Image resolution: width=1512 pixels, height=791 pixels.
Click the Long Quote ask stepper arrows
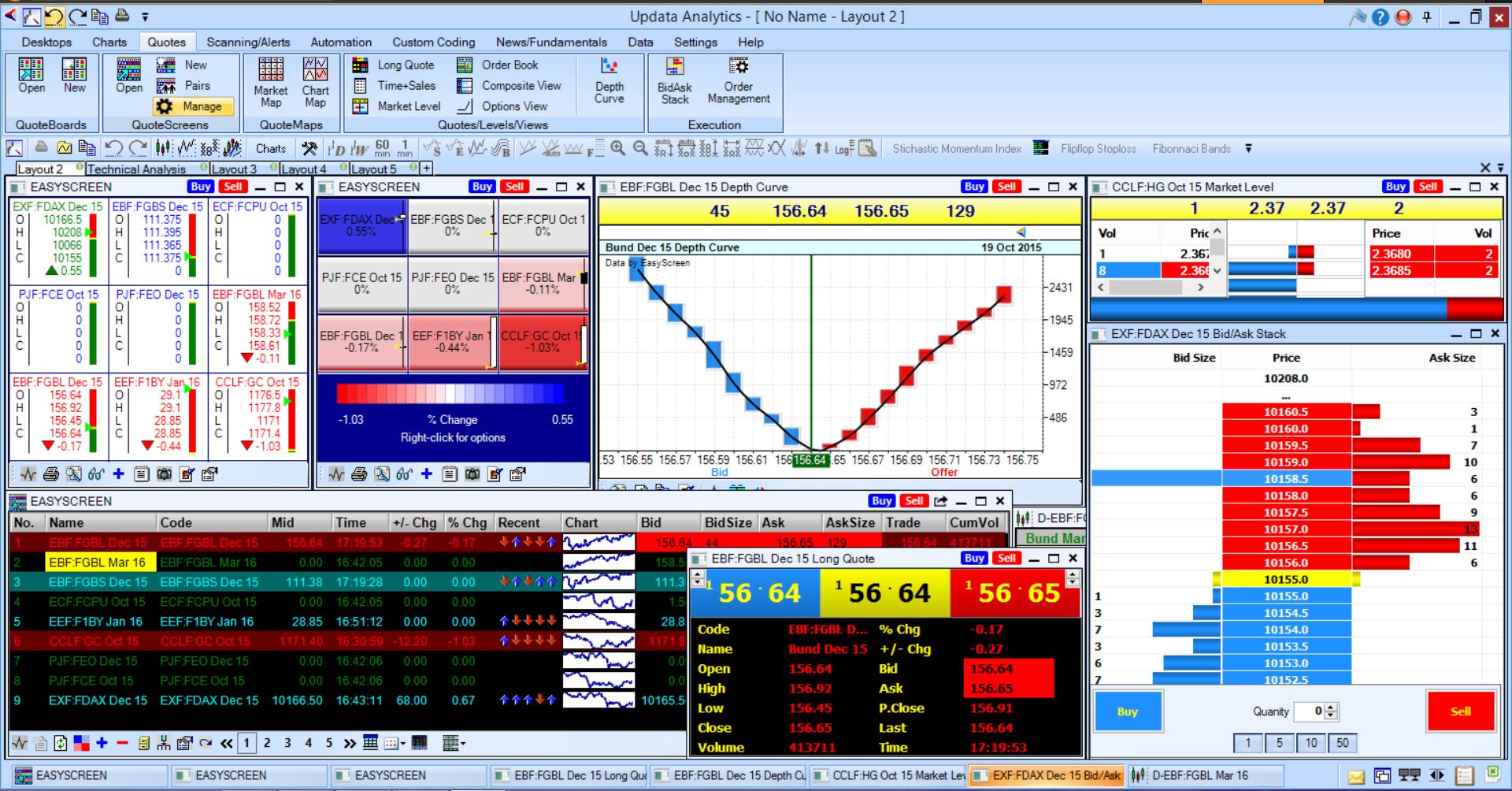pos(1072,579)
